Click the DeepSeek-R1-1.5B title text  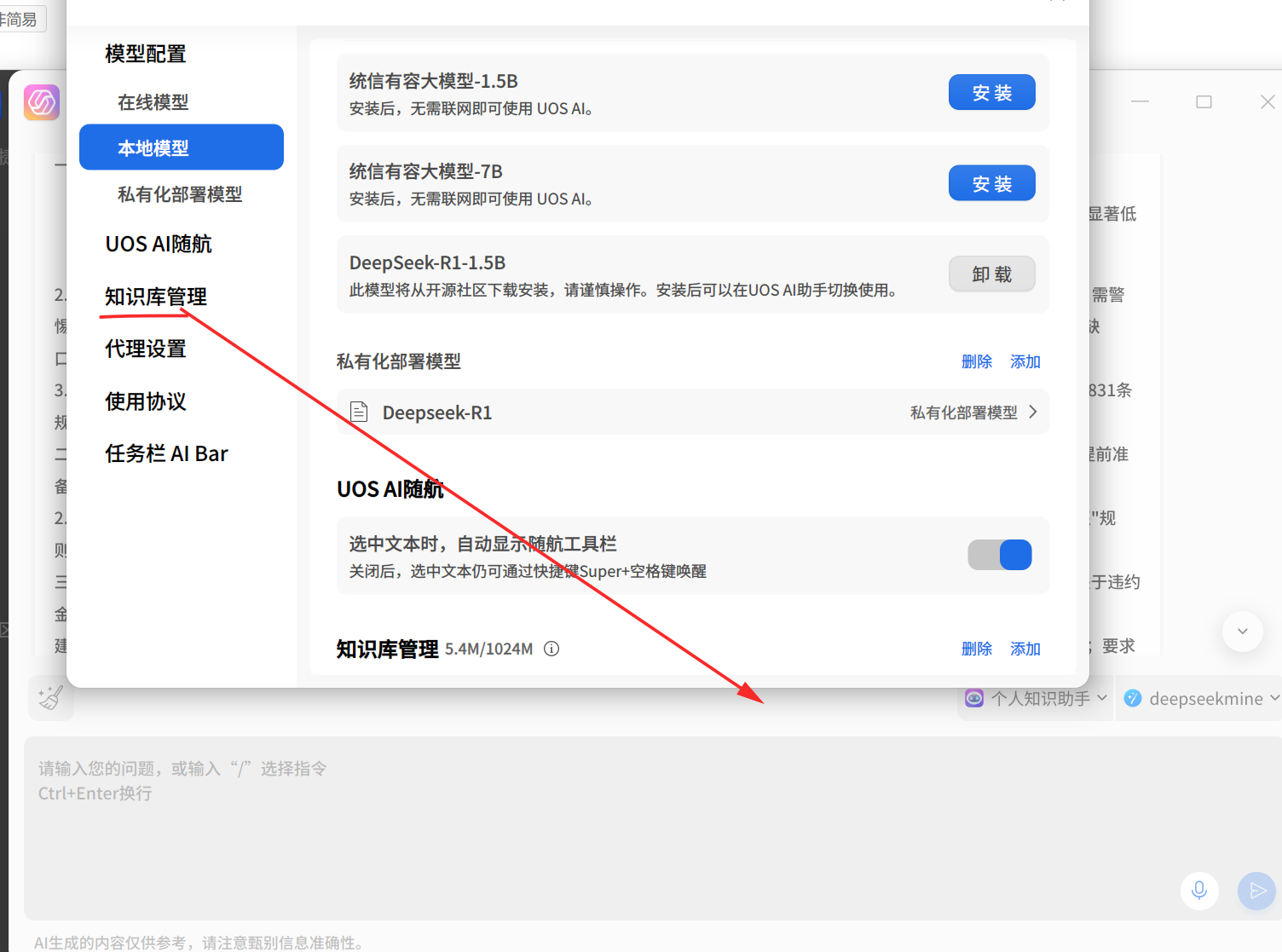pyautogui.click(x=427, y=263)
